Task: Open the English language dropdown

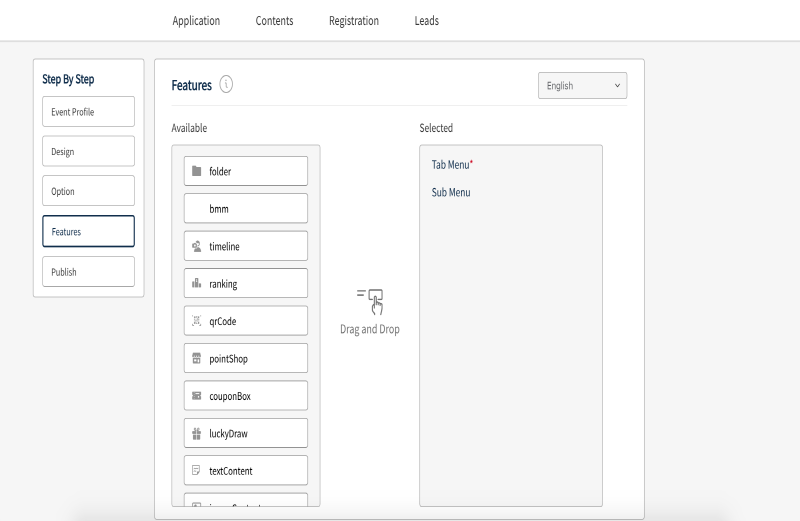Action: tap(582, 86)
